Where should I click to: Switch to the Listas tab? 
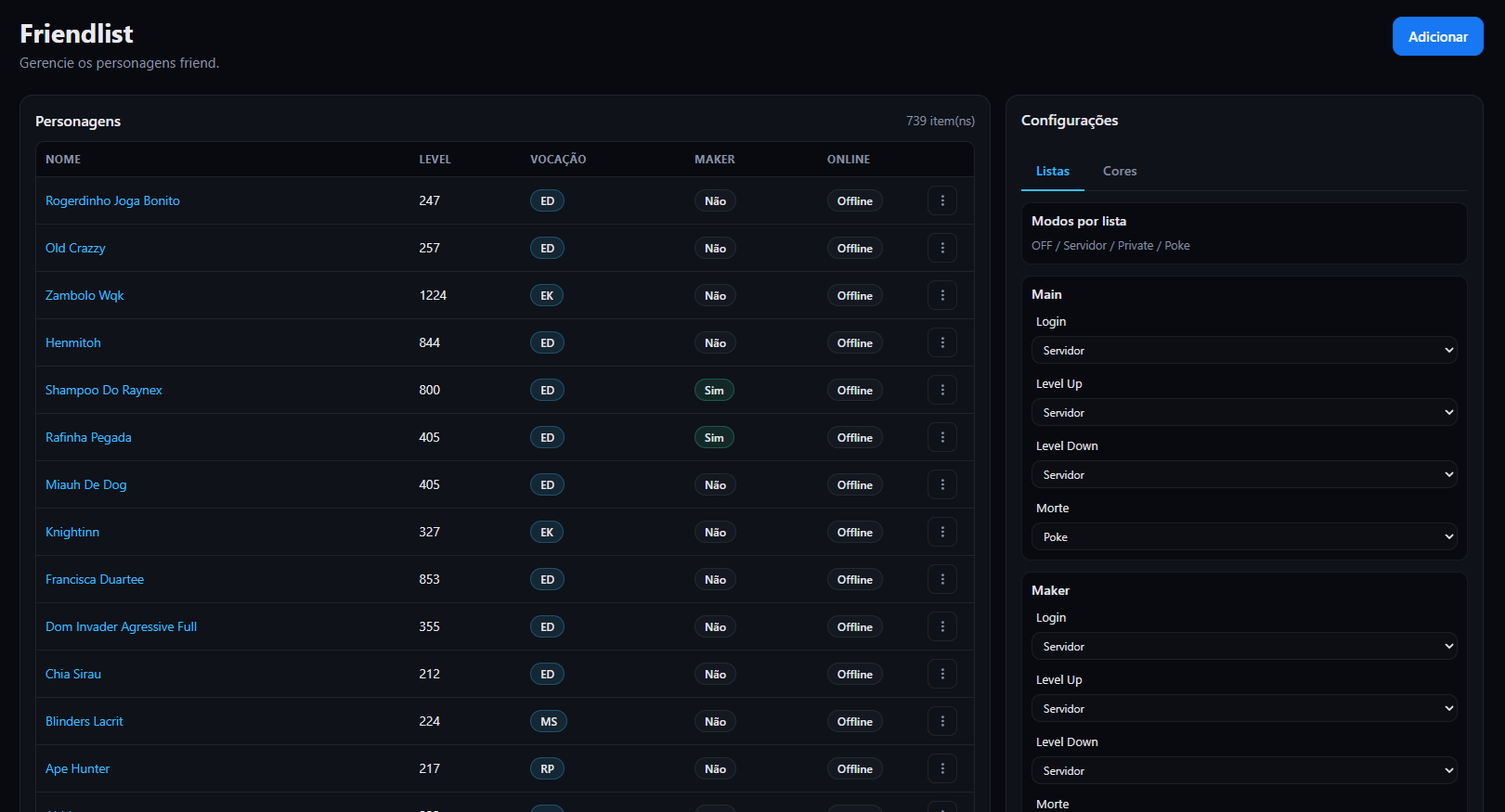point(1053,171)
